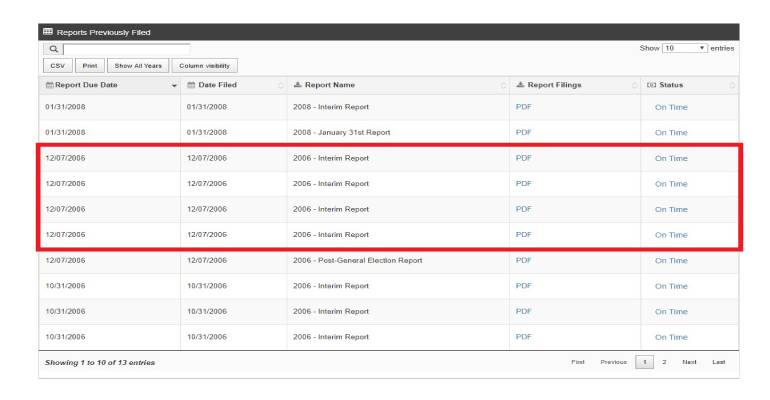Click On Time status of first 2008 Interim Report
770x400 pixels.
671,106
